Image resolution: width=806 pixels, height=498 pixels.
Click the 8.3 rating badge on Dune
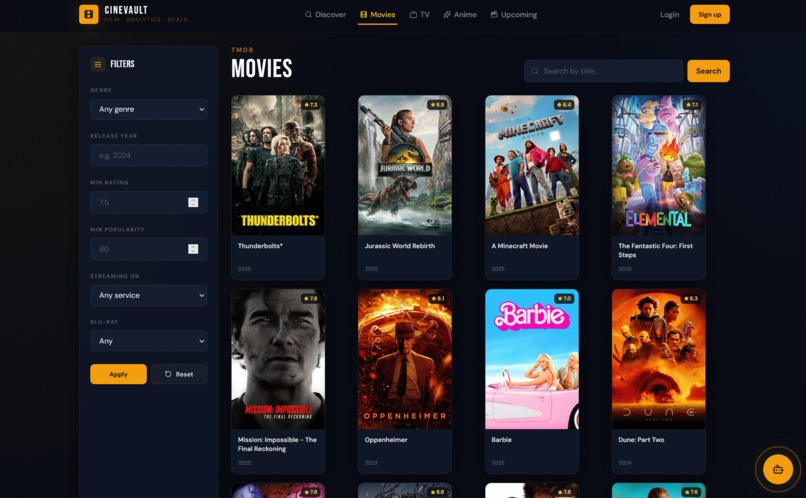[691, 298]
